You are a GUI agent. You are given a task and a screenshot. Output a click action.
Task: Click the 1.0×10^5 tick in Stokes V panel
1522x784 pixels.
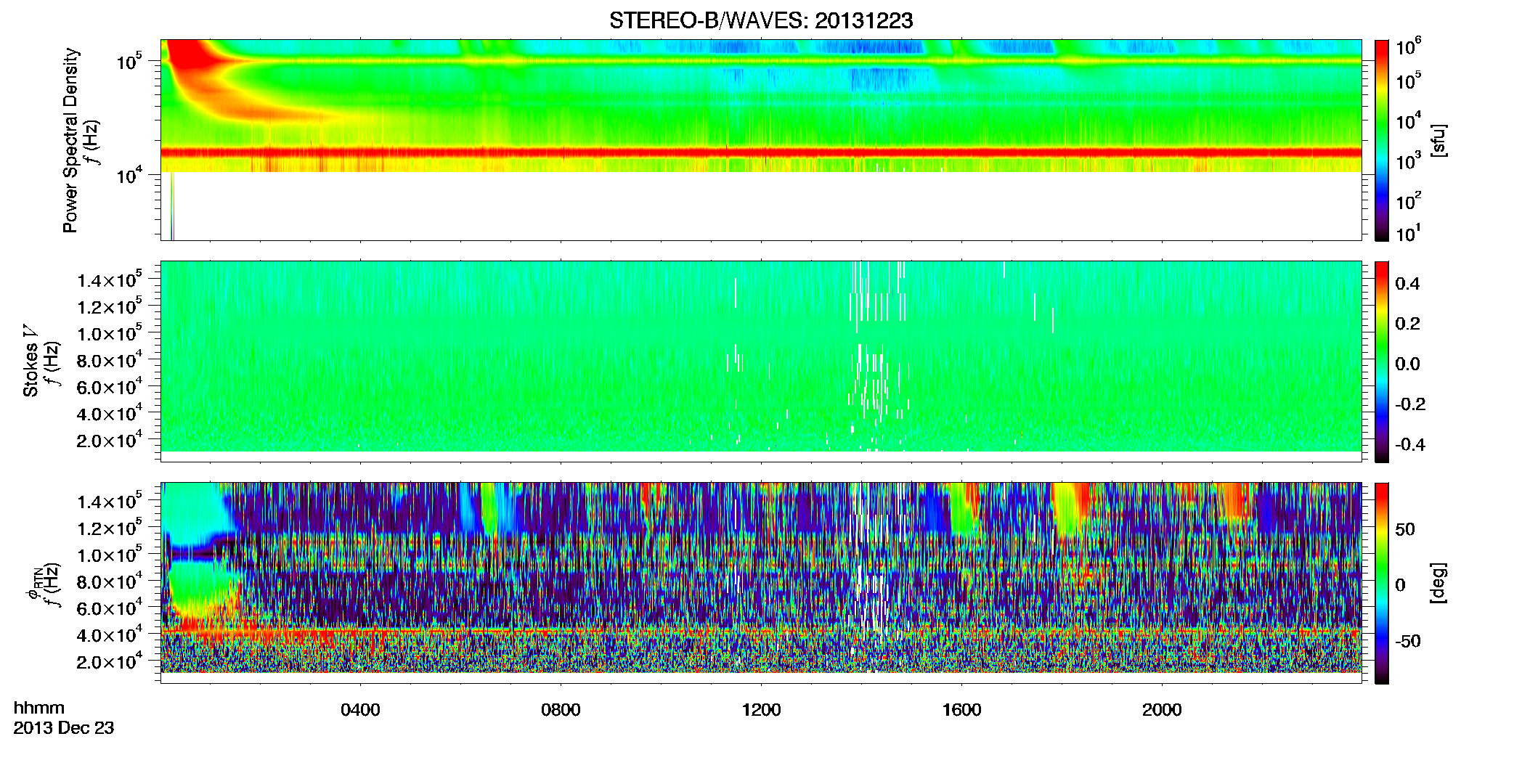pyautogui.click(x=109, y=332)
